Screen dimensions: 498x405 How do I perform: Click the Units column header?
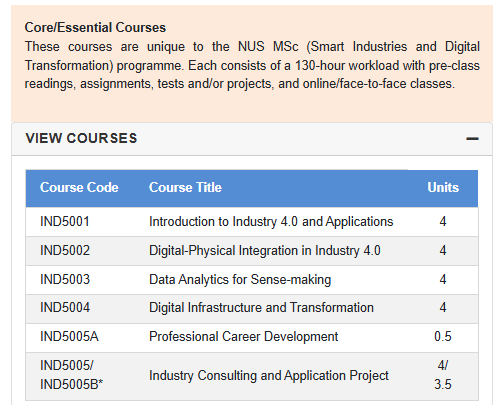click(x=443, y=187)
